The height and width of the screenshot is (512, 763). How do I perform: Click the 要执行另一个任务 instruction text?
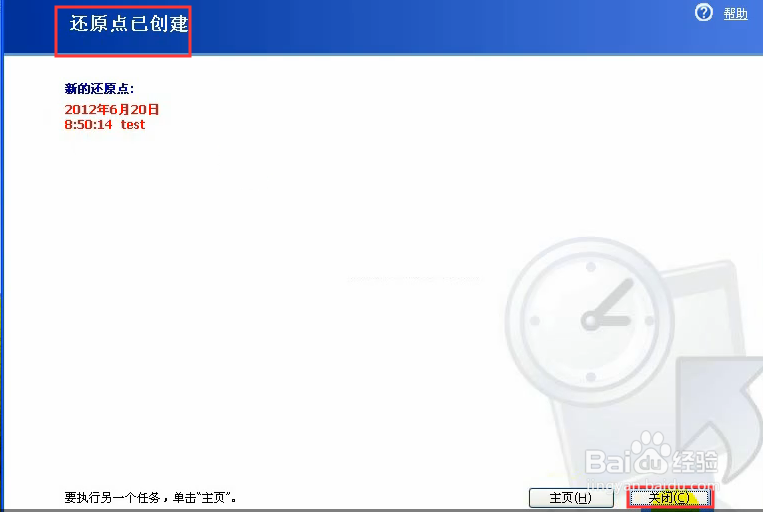(150, 498)
